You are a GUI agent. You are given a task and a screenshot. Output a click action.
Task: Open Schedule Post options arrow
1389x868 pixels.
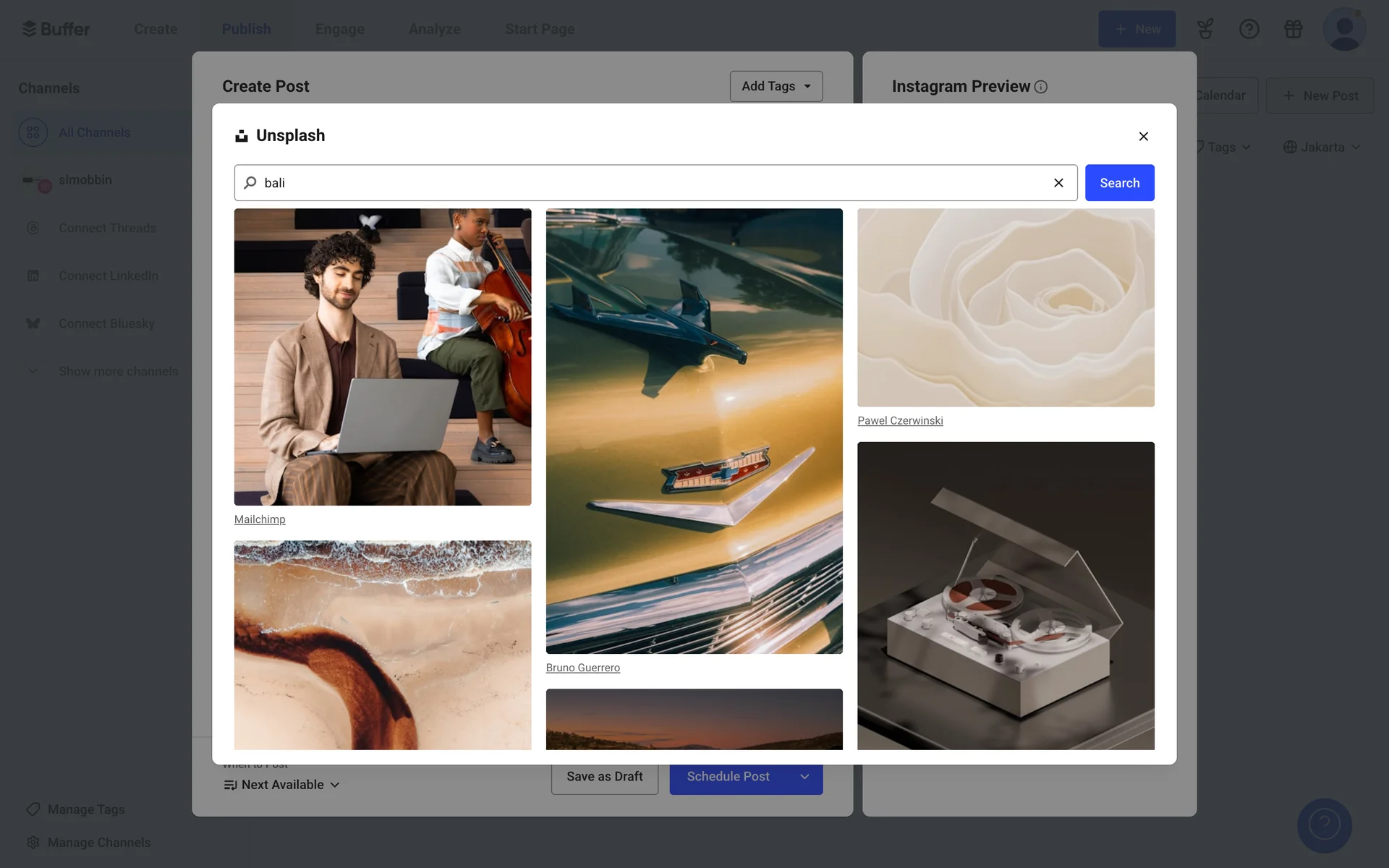[804, 777]
